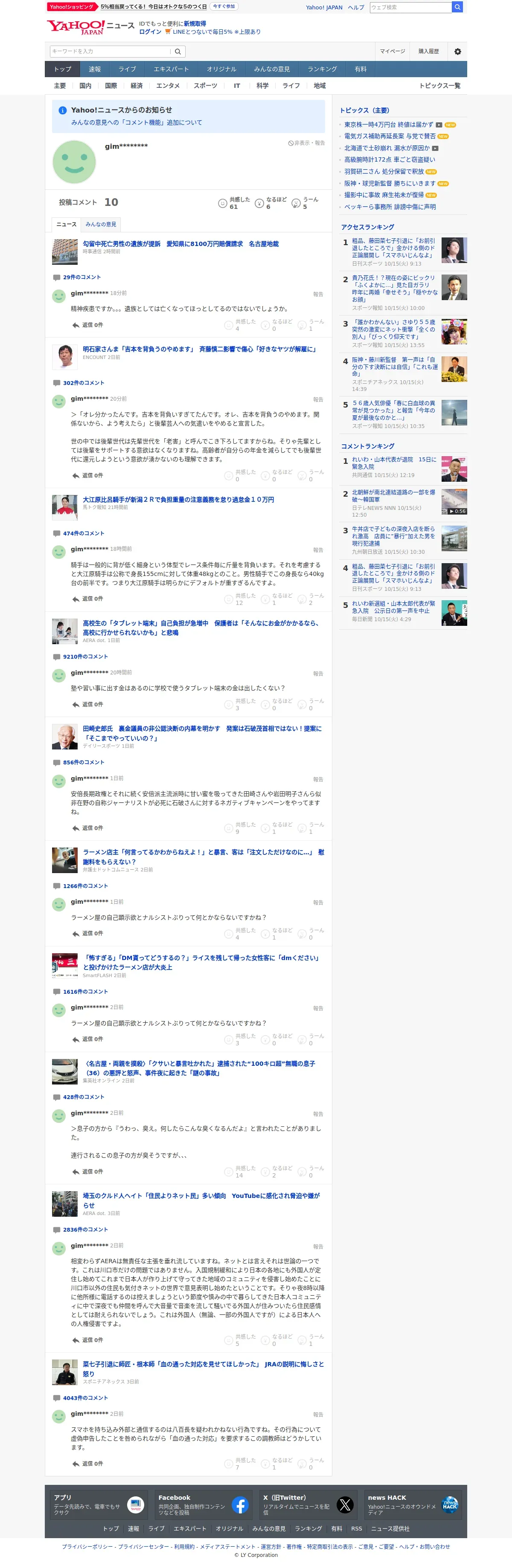This screenshot has width=512, height=1568.
Task: Click 返信 0件 arrow under 精神疾患 comment
Action: point(87,325)
